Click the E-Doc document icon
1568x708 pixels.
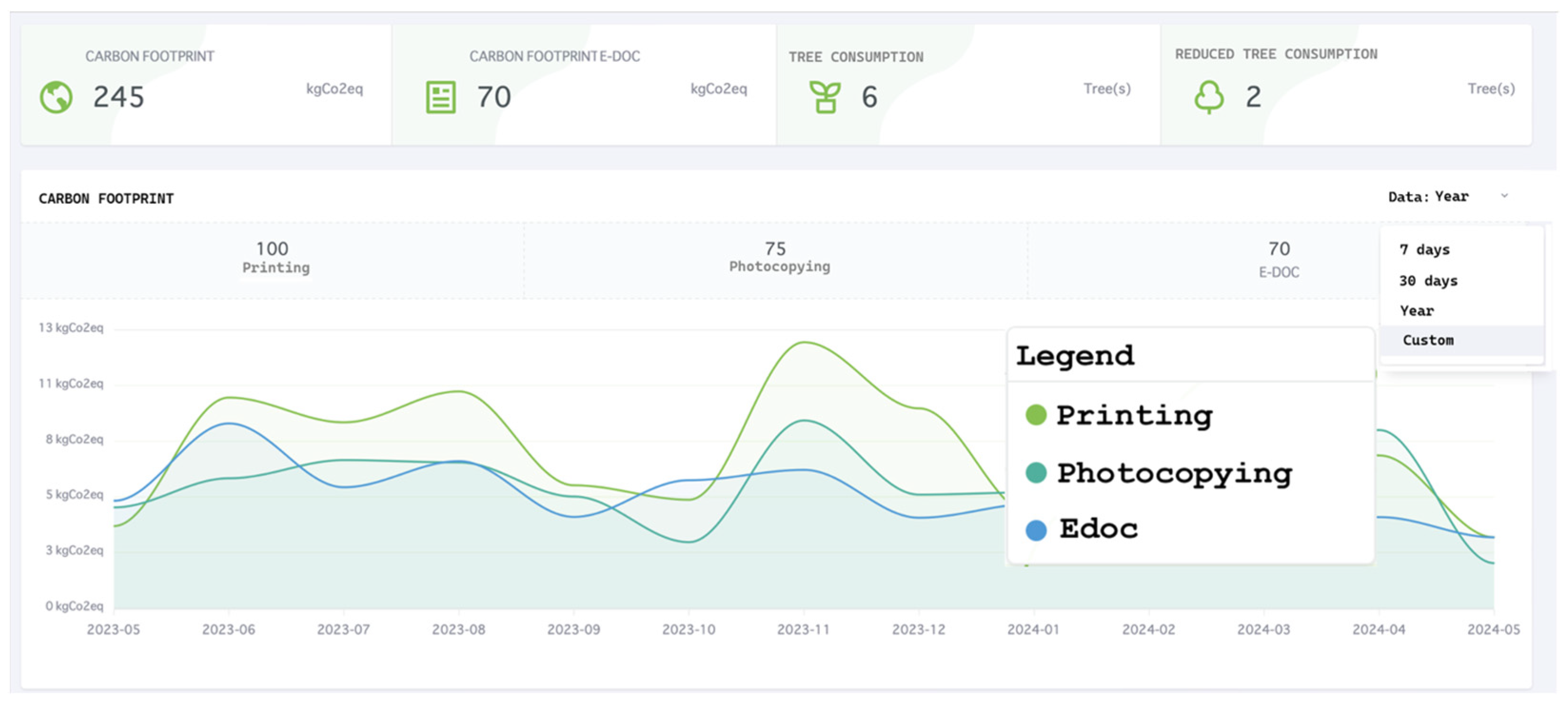(x=440, y=98)
